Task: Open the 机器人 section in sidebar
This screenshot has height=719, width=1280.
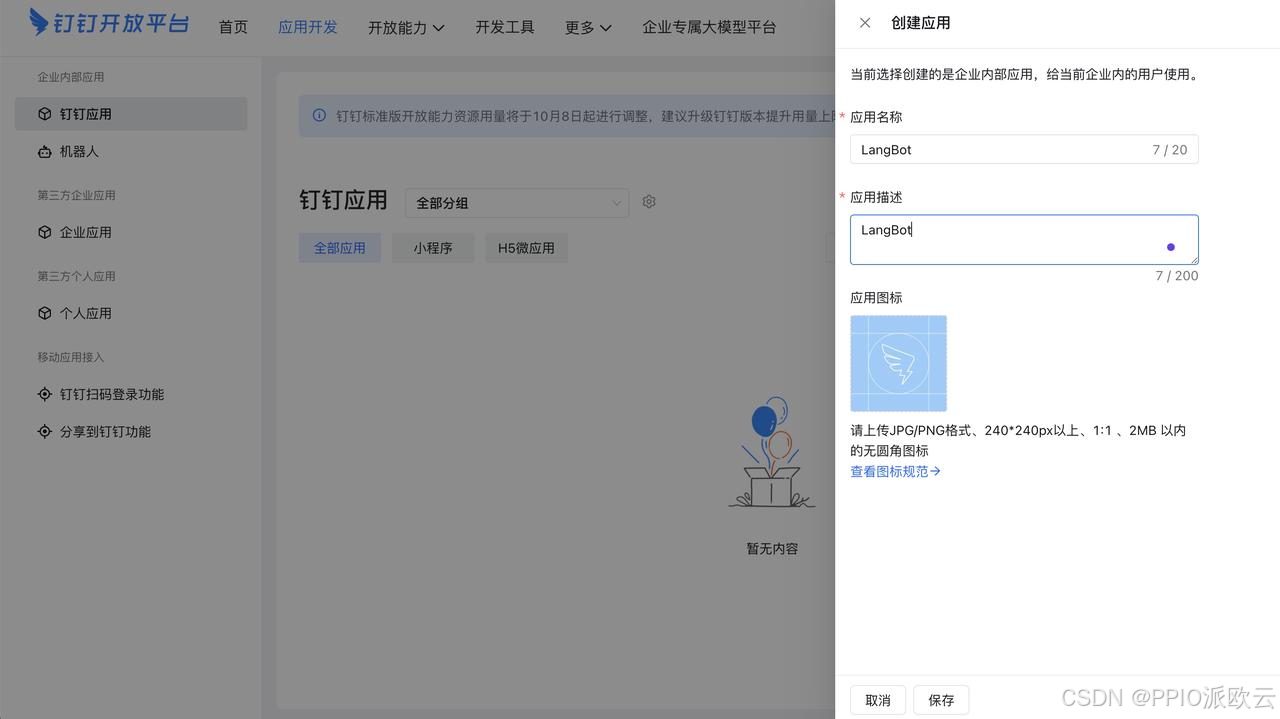Action: point(79,151)
